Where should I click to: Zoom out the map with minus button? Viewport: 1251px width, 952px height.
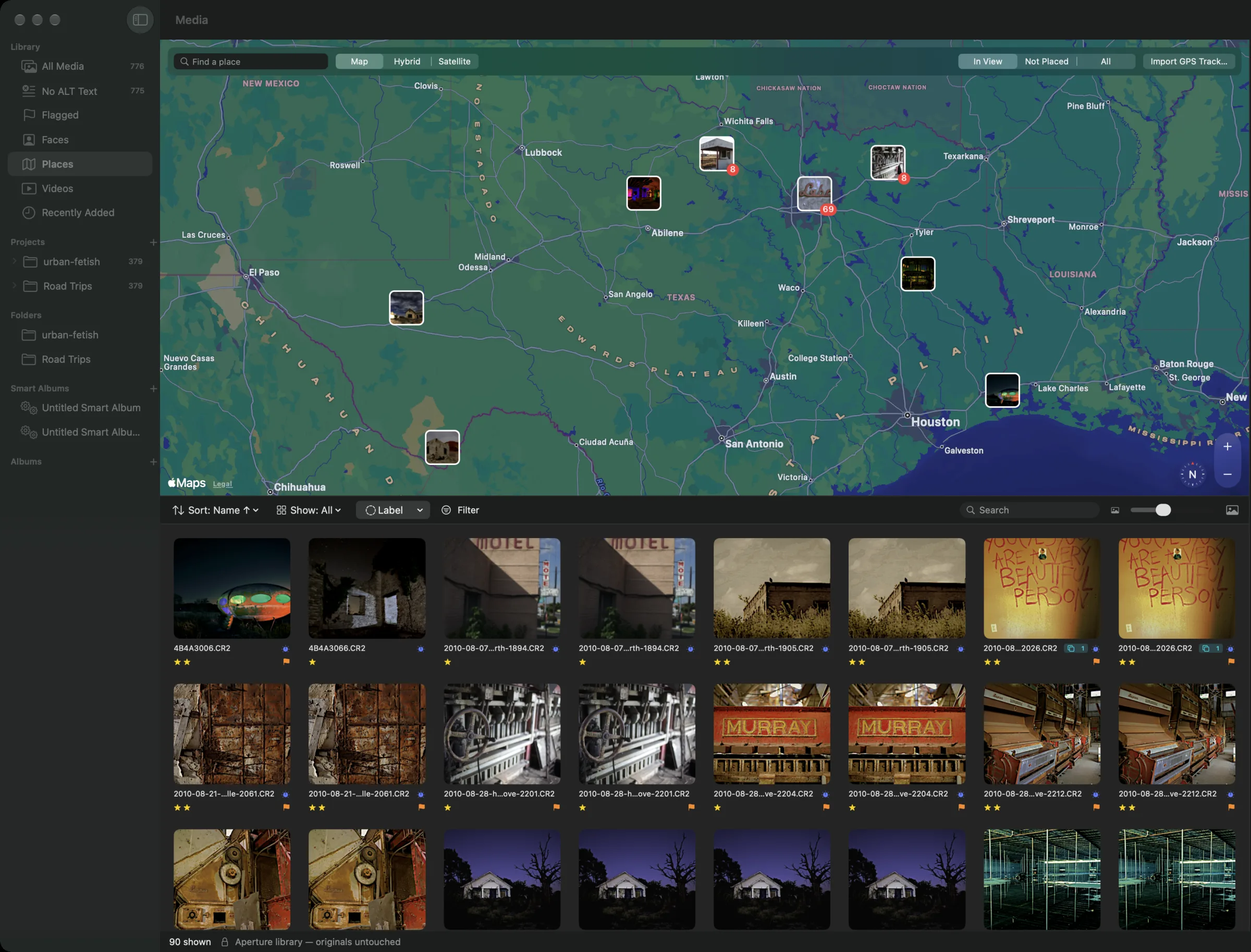coord(1227,474)
